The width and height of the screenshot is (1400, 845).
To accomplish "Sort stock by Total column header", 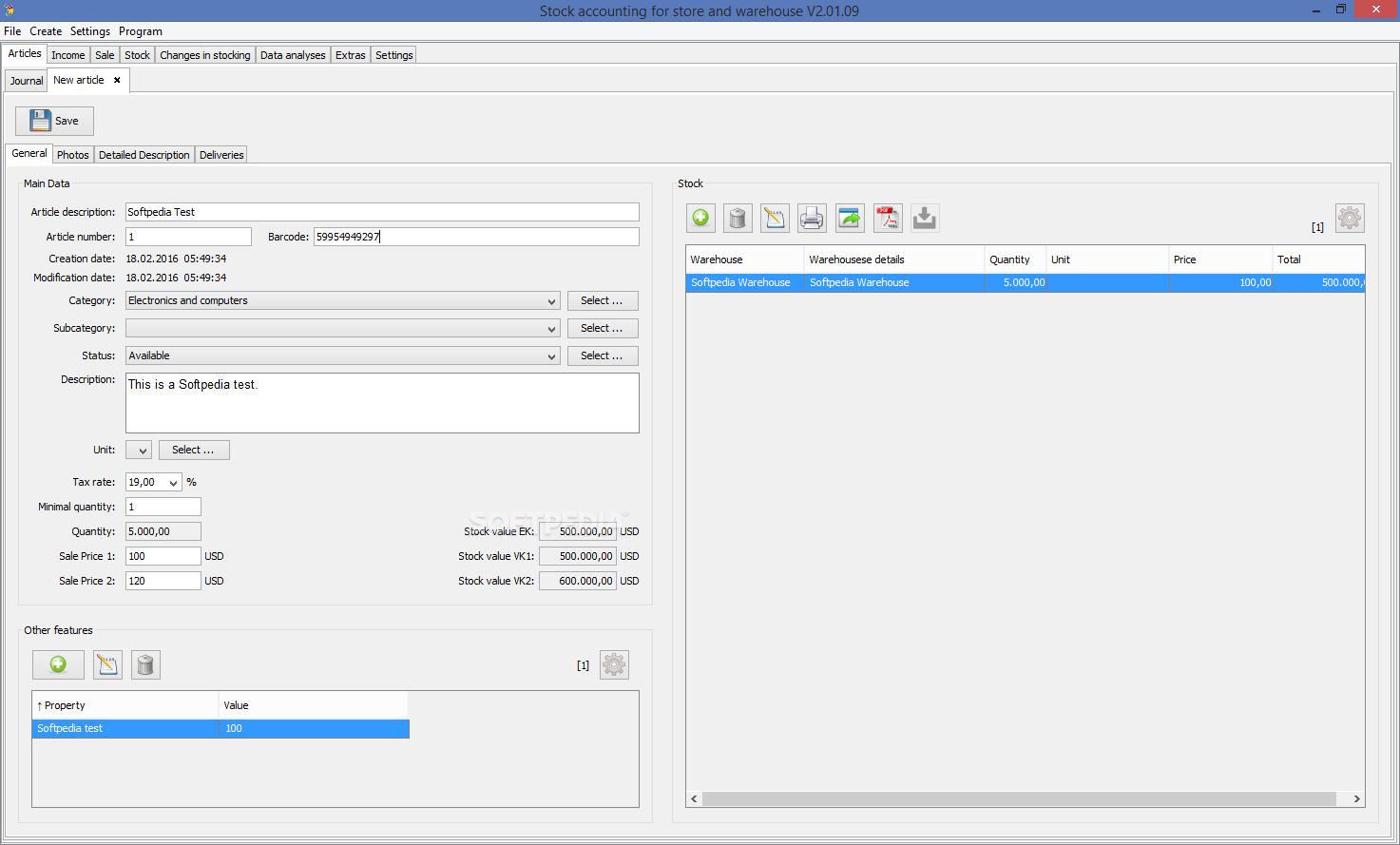I will (1318, 259).
